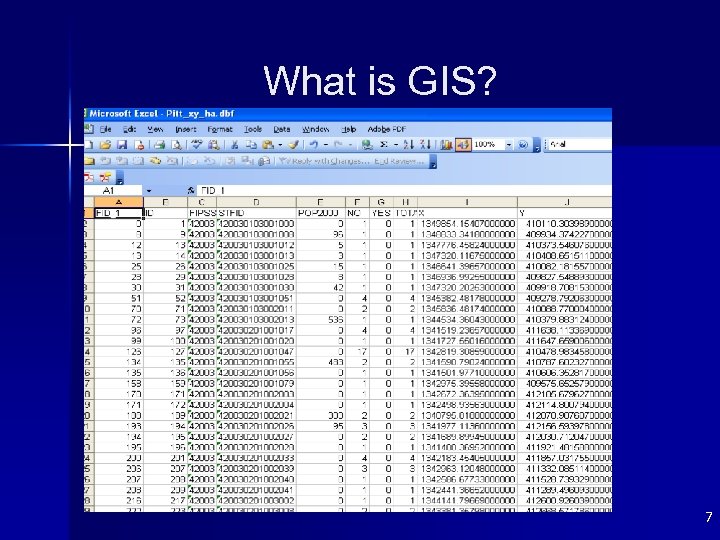Select column I header
This screenshot has width=720, height=540.
(x=467, y=202)
